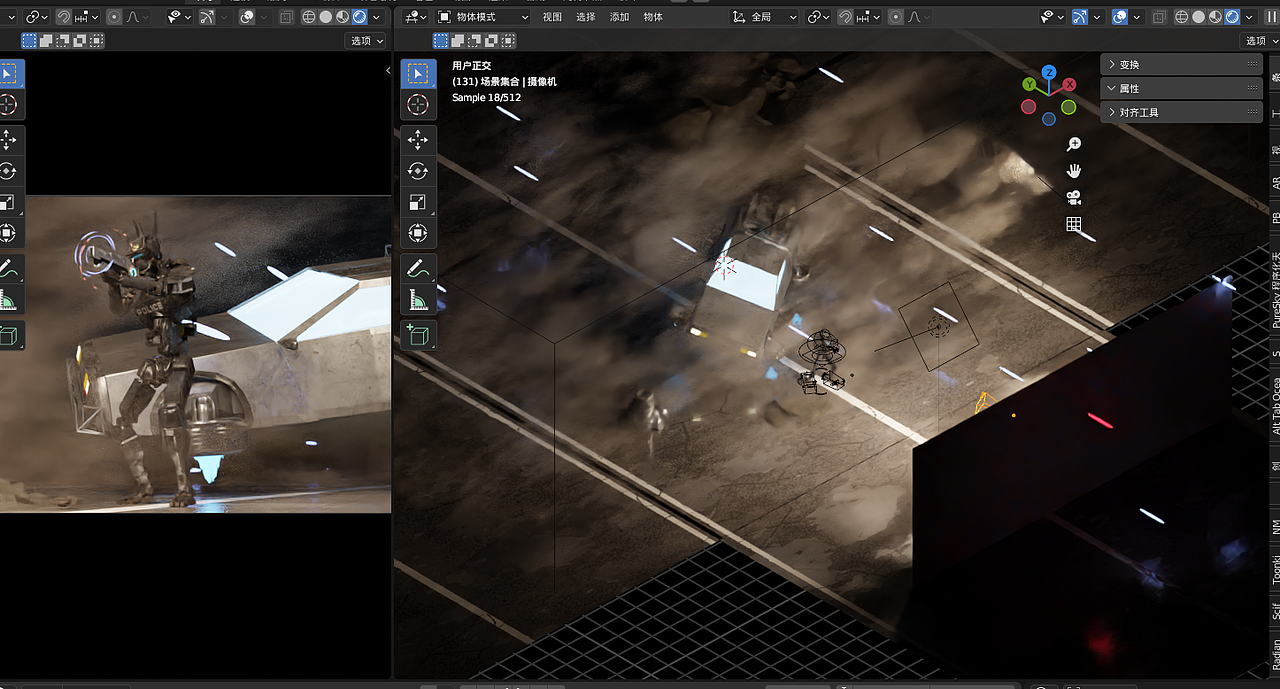
Task: Click the negative Z blue axis circle
Action: 1049,119
